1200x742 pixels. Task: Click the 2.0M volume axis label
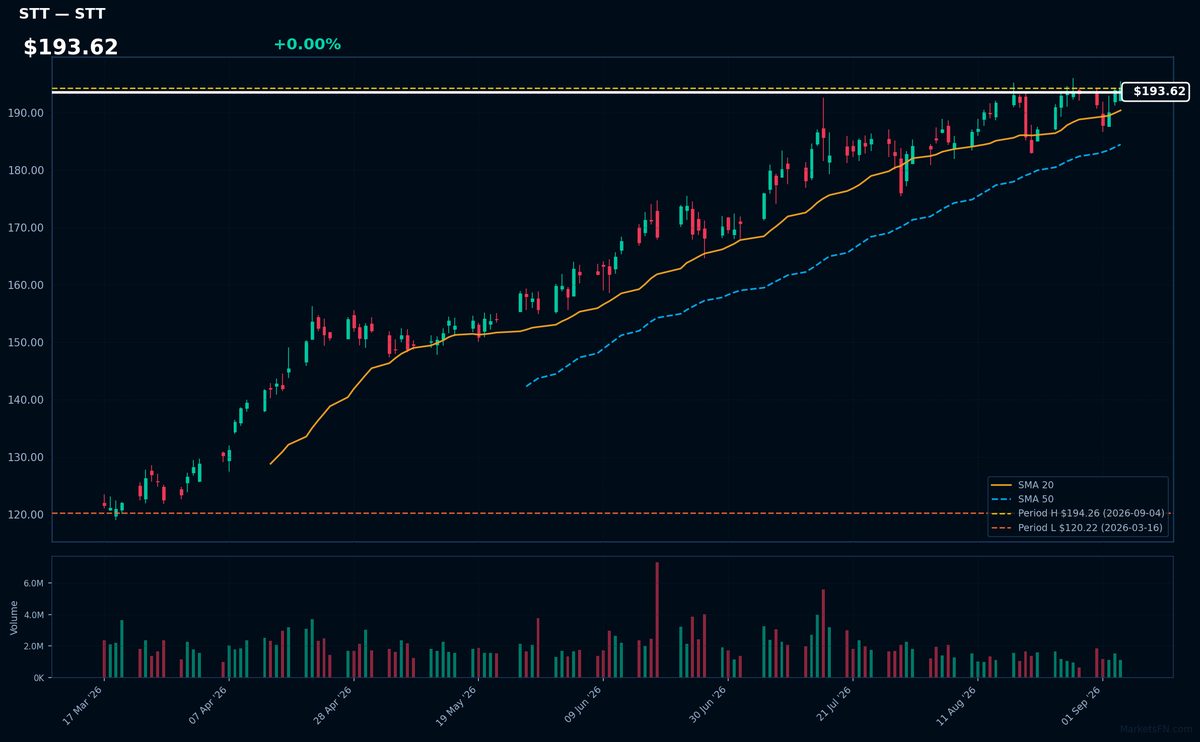pos(34,647)
